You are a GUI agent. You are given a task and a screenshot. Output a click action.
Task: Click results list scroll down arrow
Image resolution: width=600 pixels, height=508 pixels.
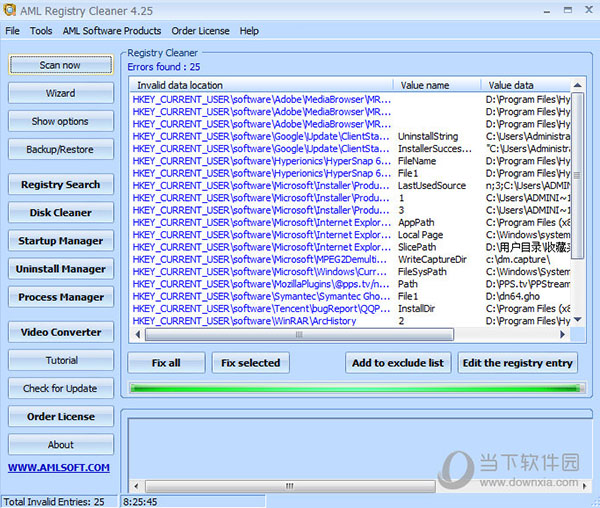pyautogui.click(x=577, y=319)
